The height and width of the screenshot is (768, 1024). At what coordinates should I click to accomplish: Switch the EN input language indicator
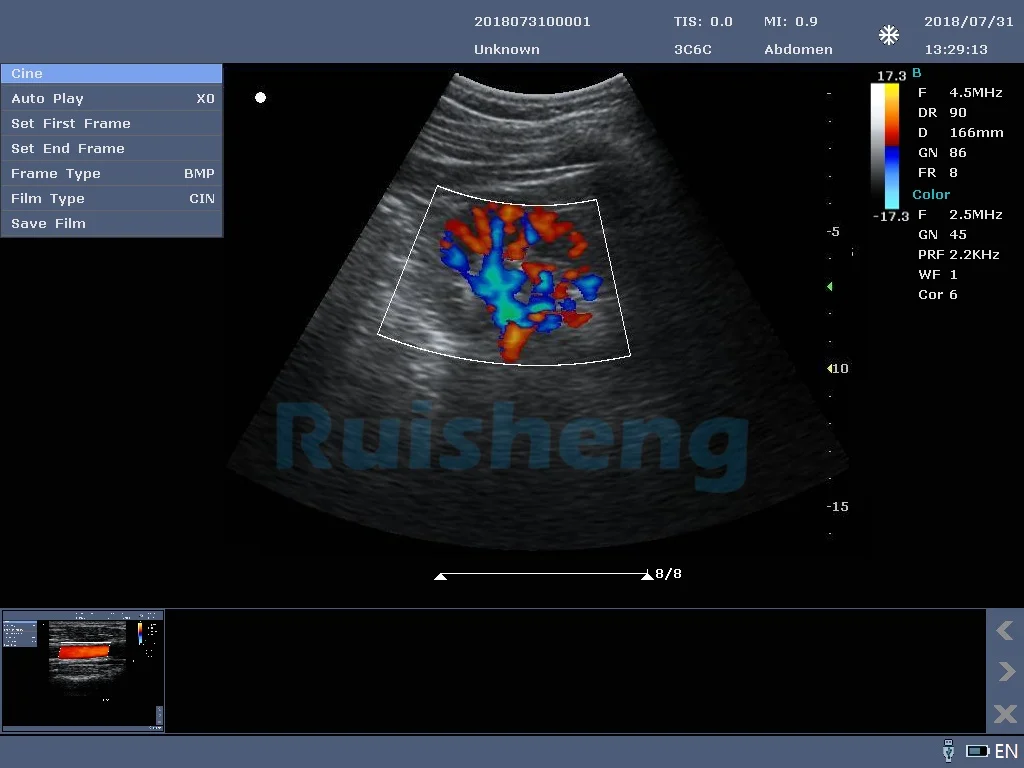(1006, 751)
